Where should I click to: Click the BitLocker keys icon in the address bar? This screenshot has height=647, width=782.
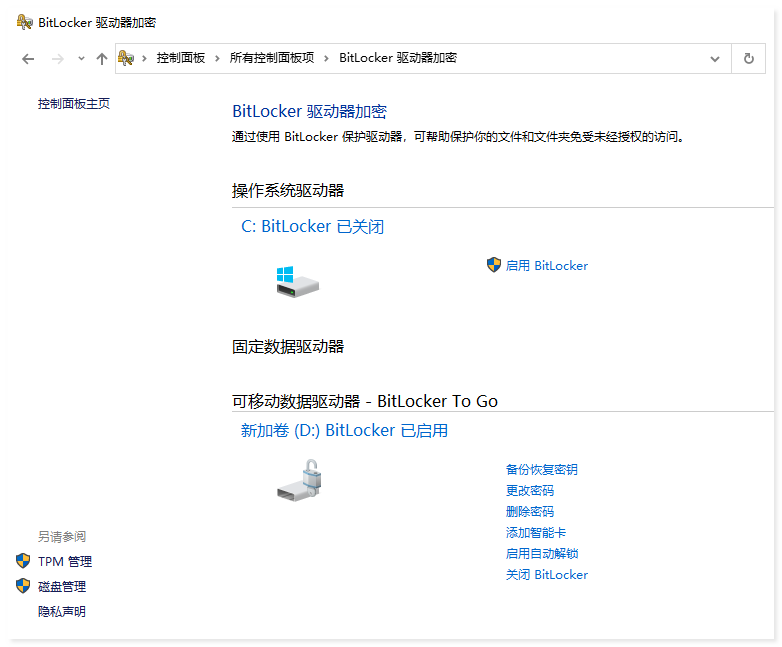(x=126, y=58)
